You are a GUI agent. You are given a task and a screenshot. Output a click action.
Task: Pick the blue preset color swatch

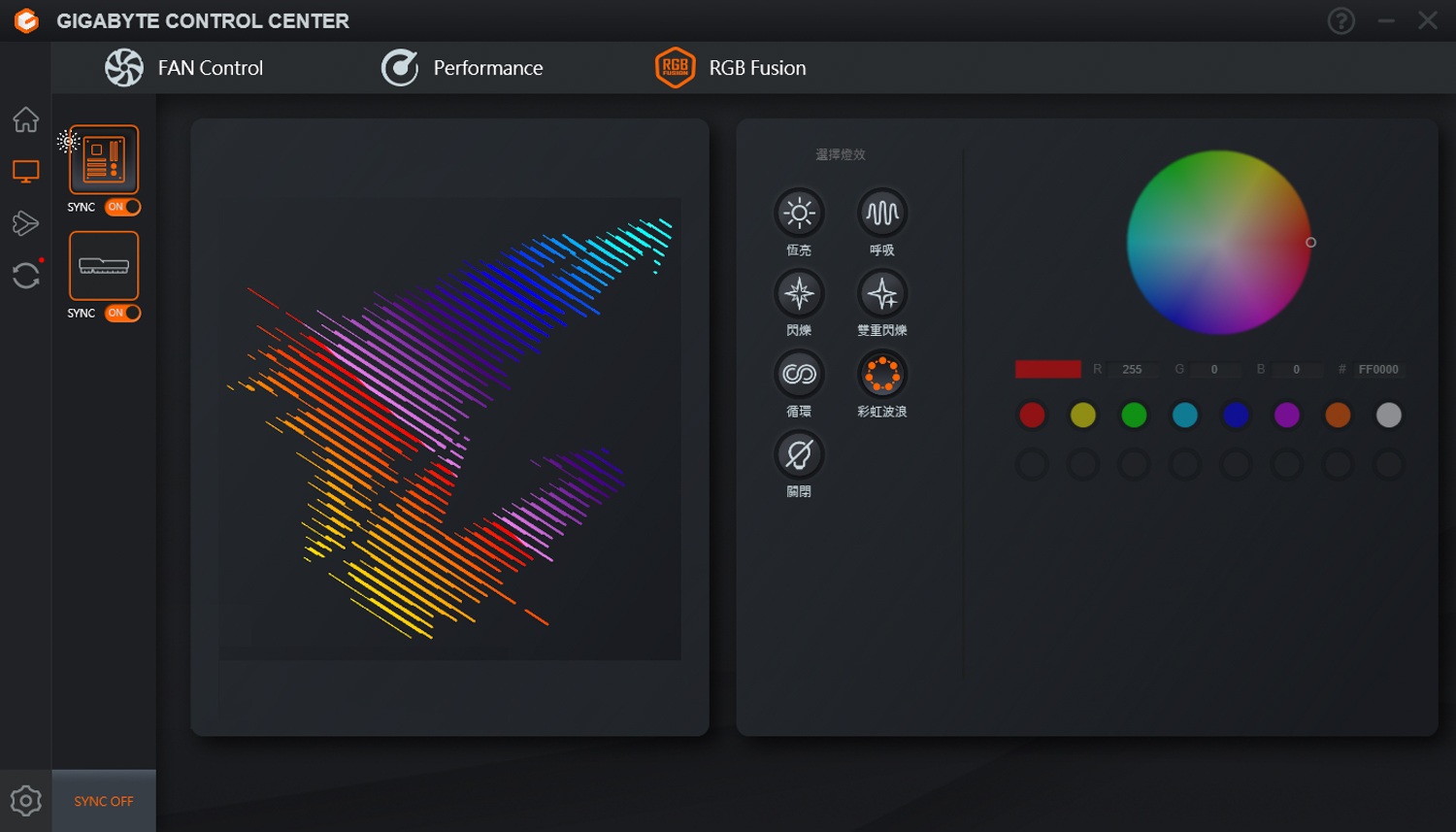1236,416
